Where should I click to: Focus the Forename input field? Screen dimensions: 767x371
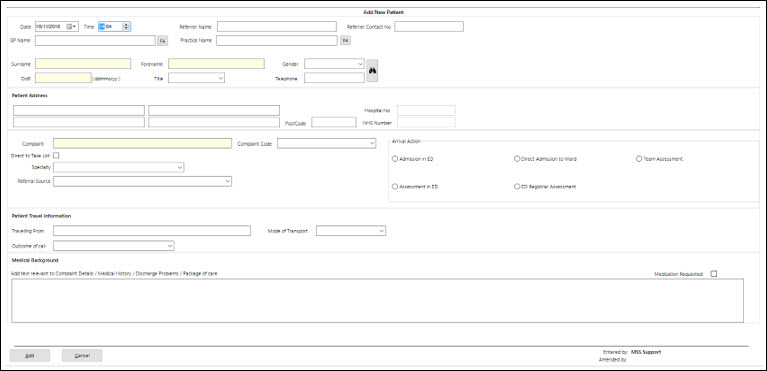point(216,64)
